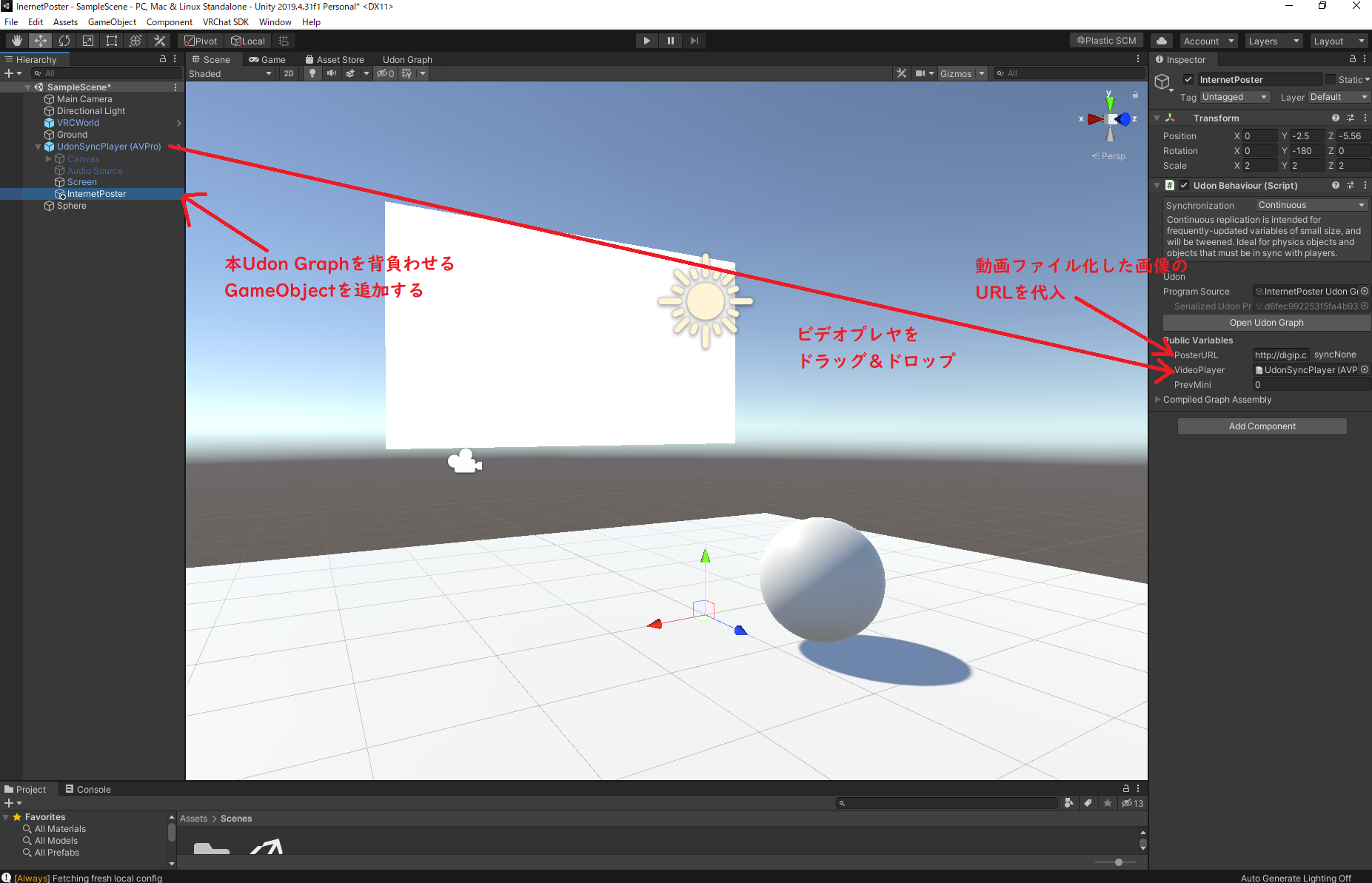Viewport: 1372px width, 883px height.
Task: Open the Plastic SCM panel
Action: (1106, 40)
